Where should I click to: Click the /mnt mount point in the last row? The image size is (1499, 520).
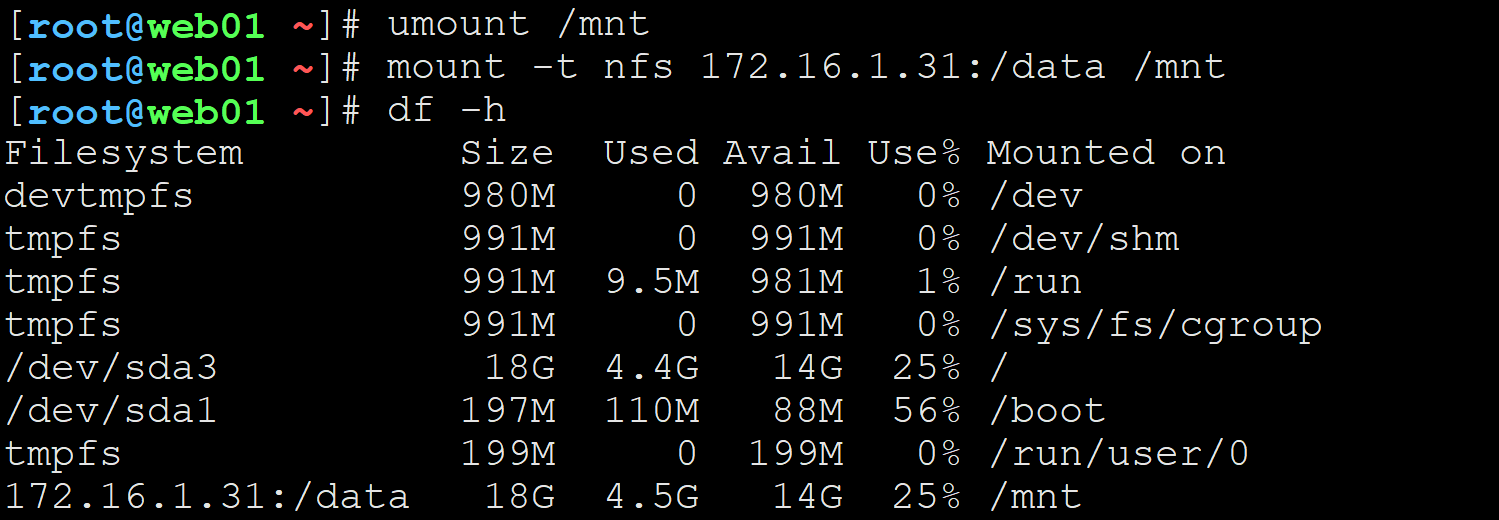(1034, 497)
